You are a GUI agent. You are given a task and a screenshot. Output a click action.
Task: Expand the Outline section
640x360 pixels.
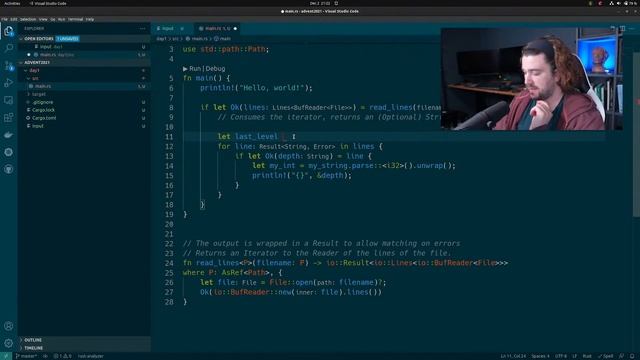[x=84, y=340]
